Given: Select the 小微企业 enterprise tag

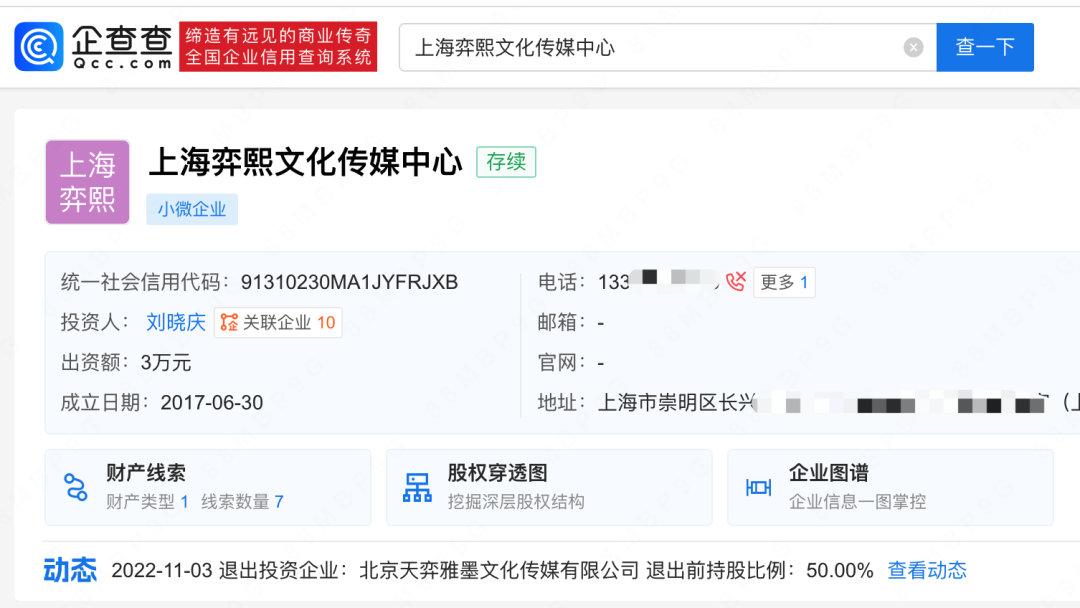Looking at the screenshot, I should click(x=192, y=209).
